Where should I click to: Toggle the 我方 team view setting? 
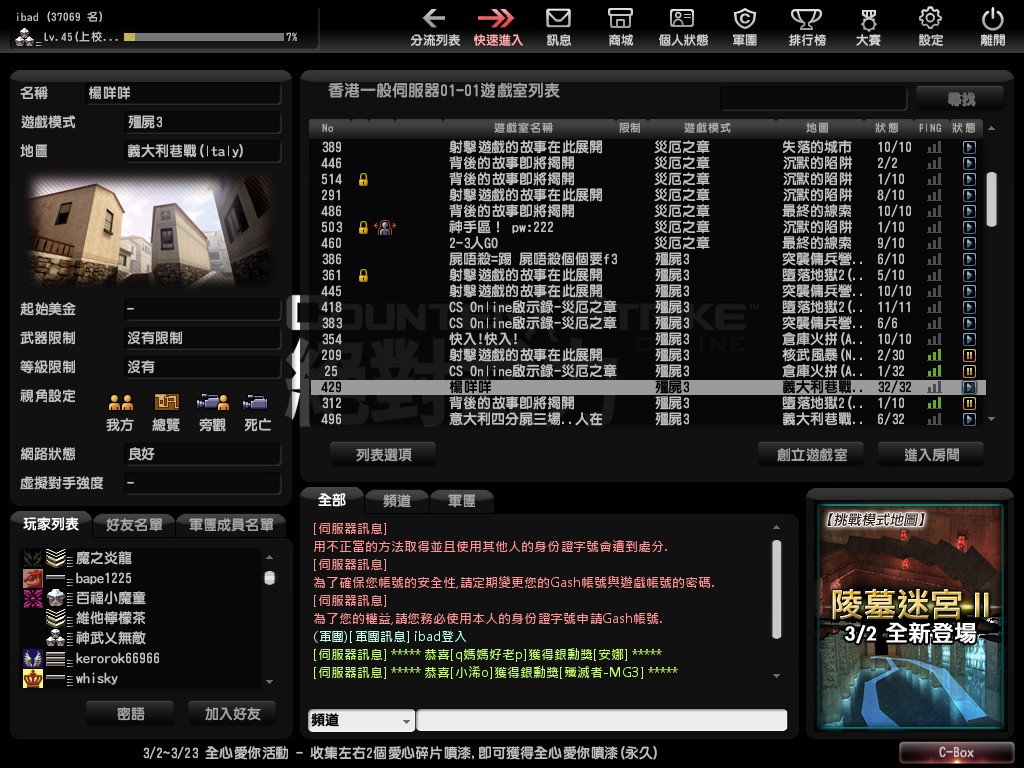(x=120, y=413)
